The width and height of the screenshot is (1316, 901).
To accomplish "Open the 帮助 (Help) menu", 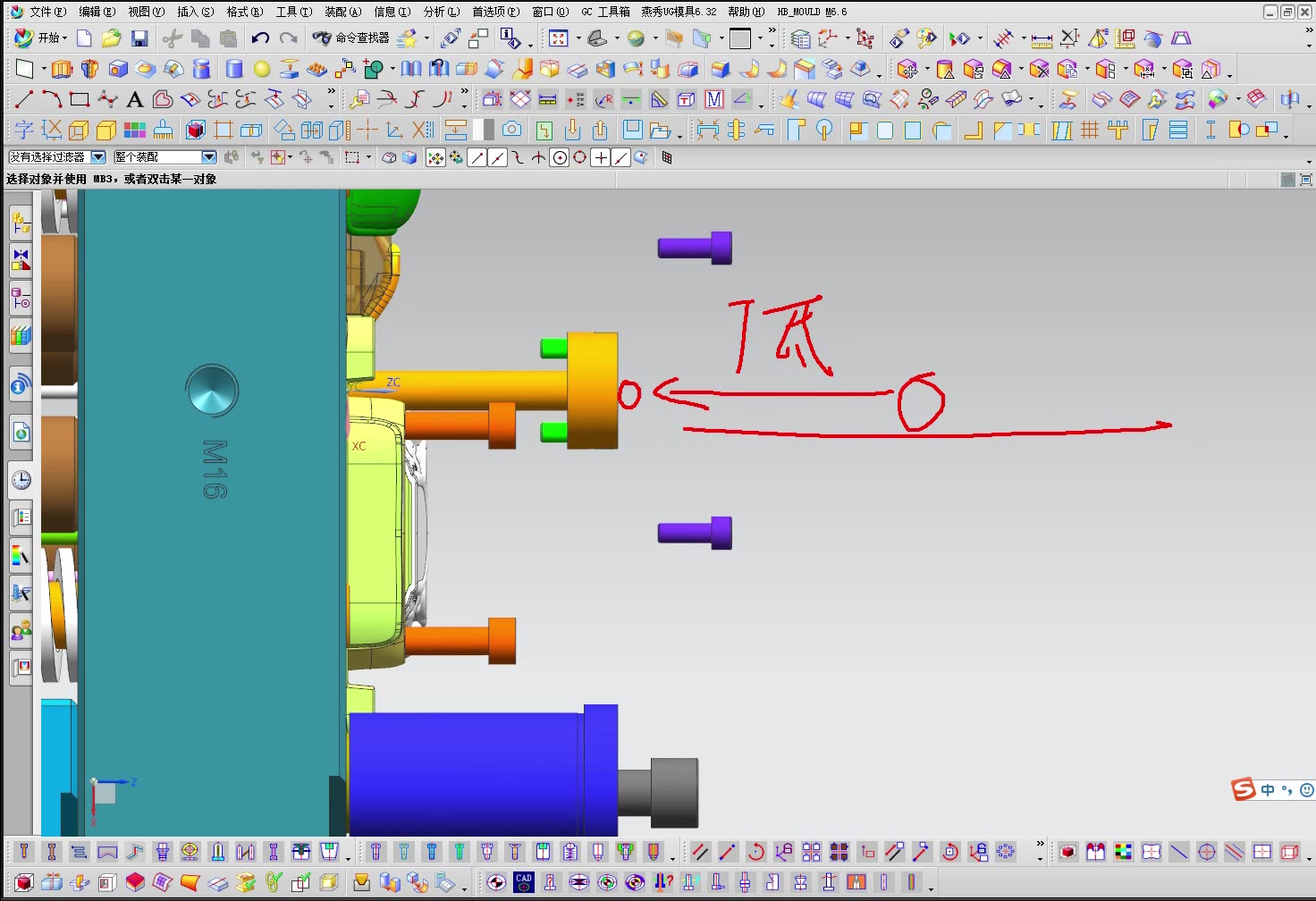I will [746, 12].
